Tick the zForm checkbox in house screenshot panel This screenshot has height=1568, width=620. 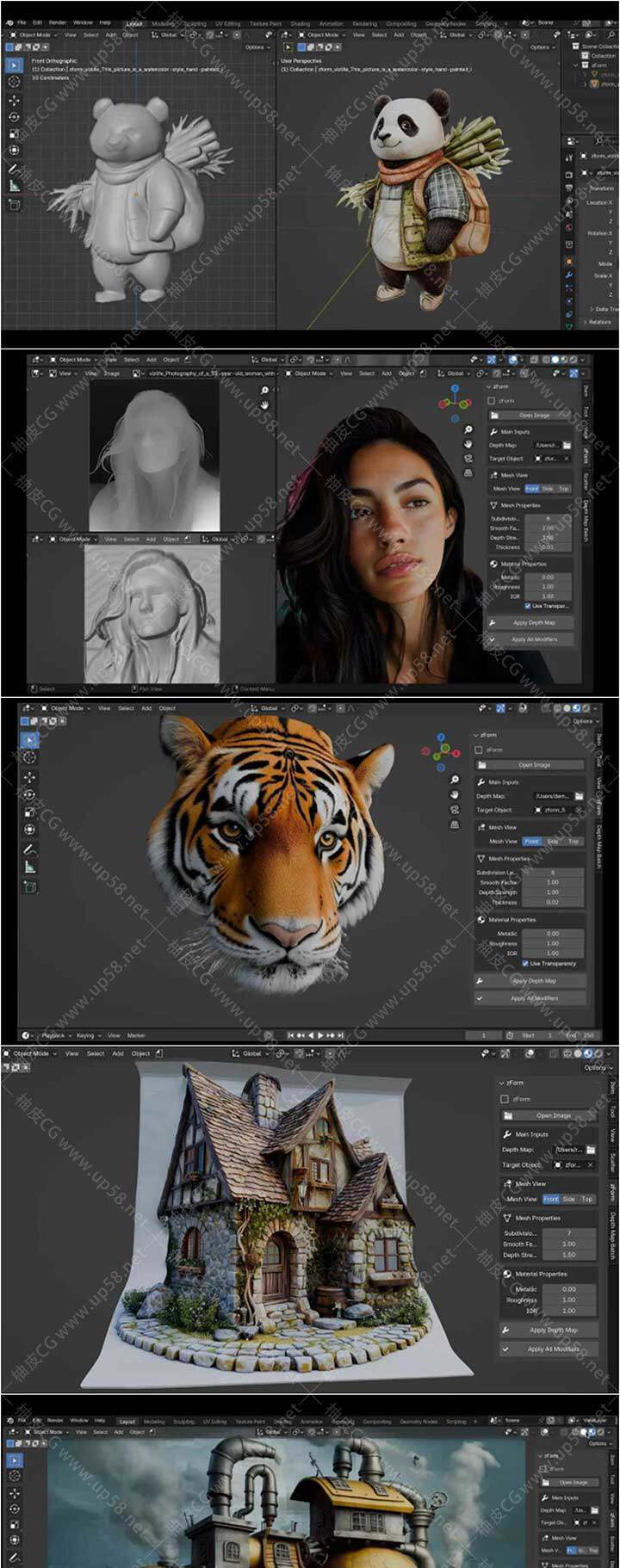tap(505, 1099)
